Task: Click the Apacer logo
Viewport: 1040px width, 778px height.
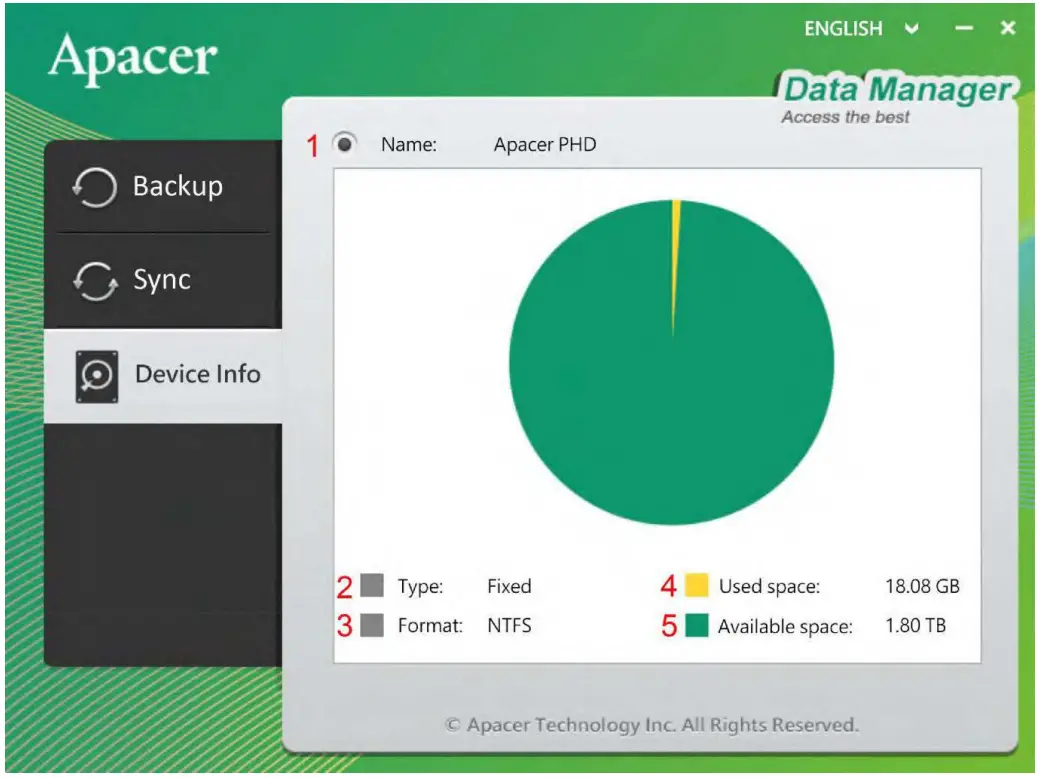Action: (x=131, y=60)
